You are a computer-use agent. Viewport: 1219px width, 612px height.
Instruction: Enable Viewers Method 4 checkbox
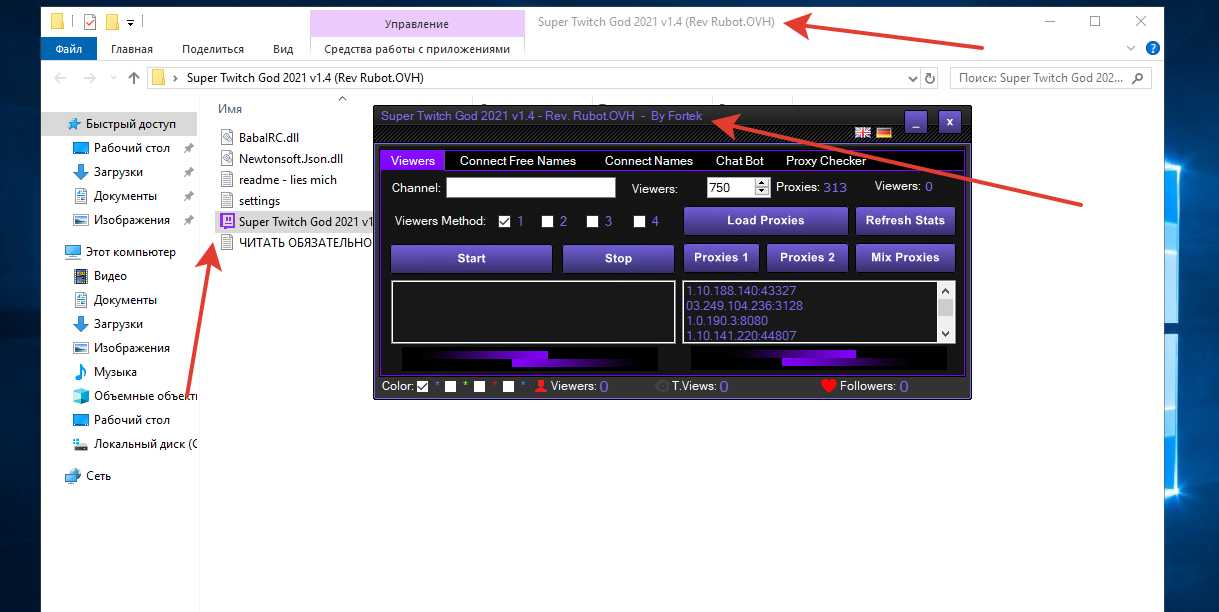pyautogui.click(x=639, y=222)
